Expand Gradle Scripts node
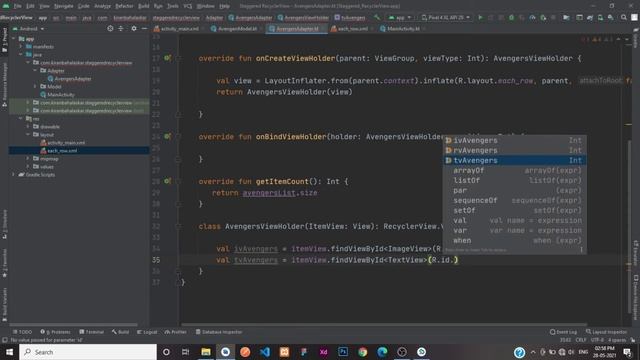Screen dimensions: 640x360 (13, 175)
